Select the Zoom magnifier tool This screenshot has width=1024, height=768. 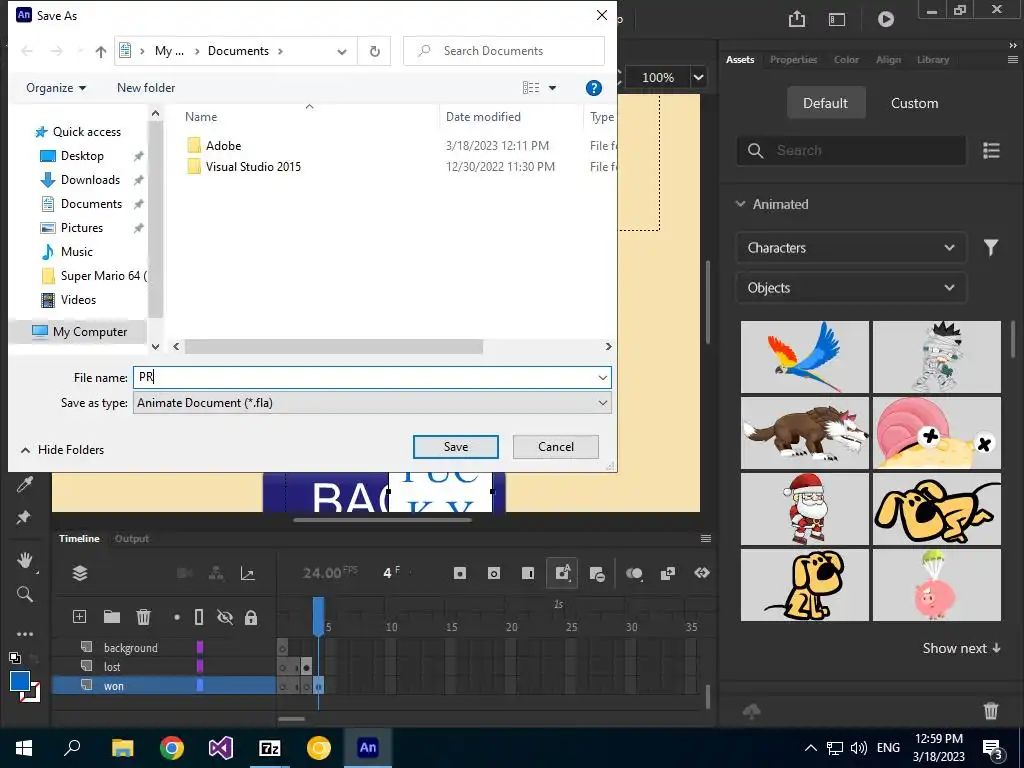[x=25, y=594]
